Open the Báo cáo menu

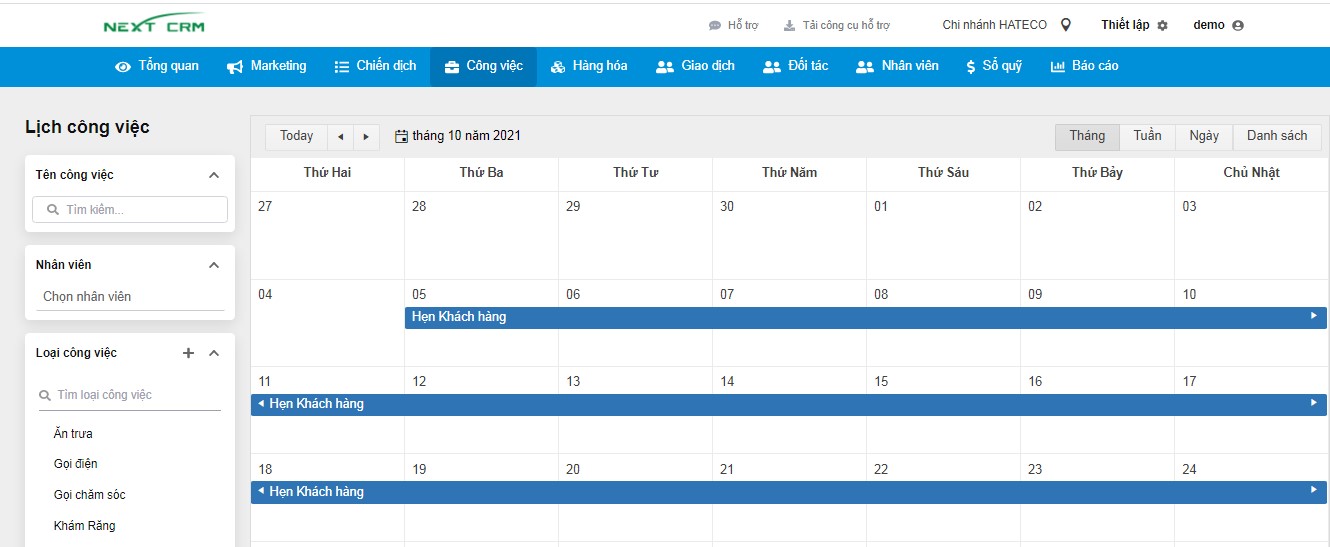1084,66
